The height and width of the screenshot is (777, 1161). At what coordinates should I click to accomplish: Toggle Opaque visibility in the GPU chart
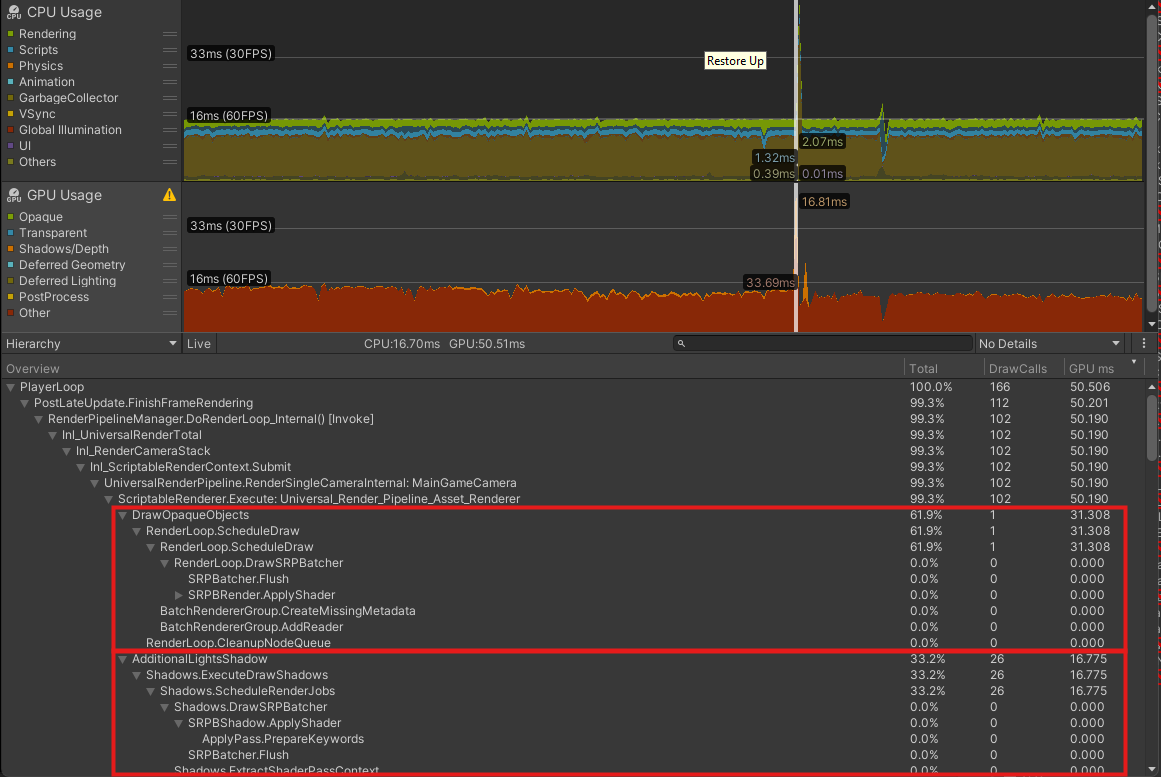pyautogui.click(x=9, y=216)
